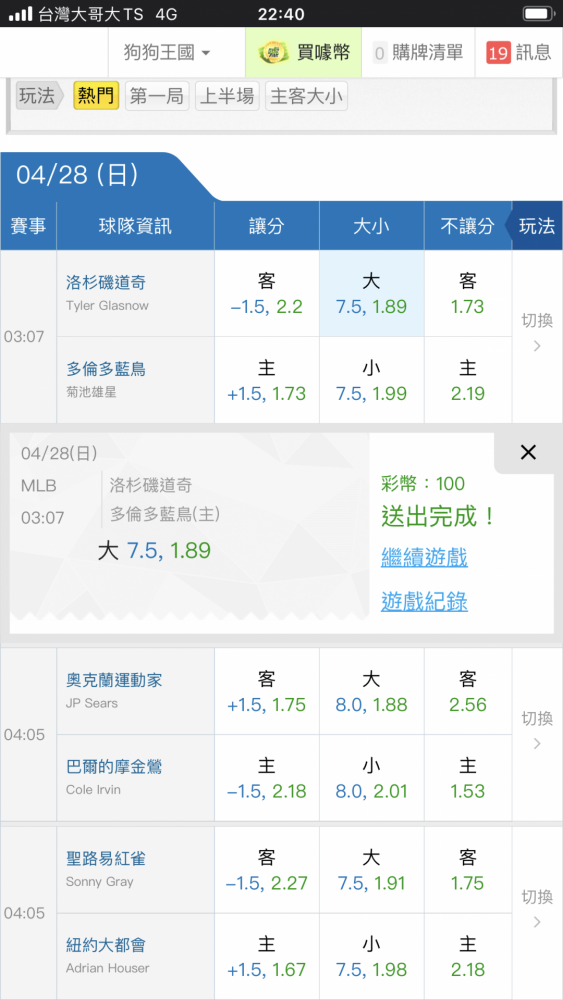Click pitcher name JP Sears
Screen dimensions: 563x1000
coord(92,703)
